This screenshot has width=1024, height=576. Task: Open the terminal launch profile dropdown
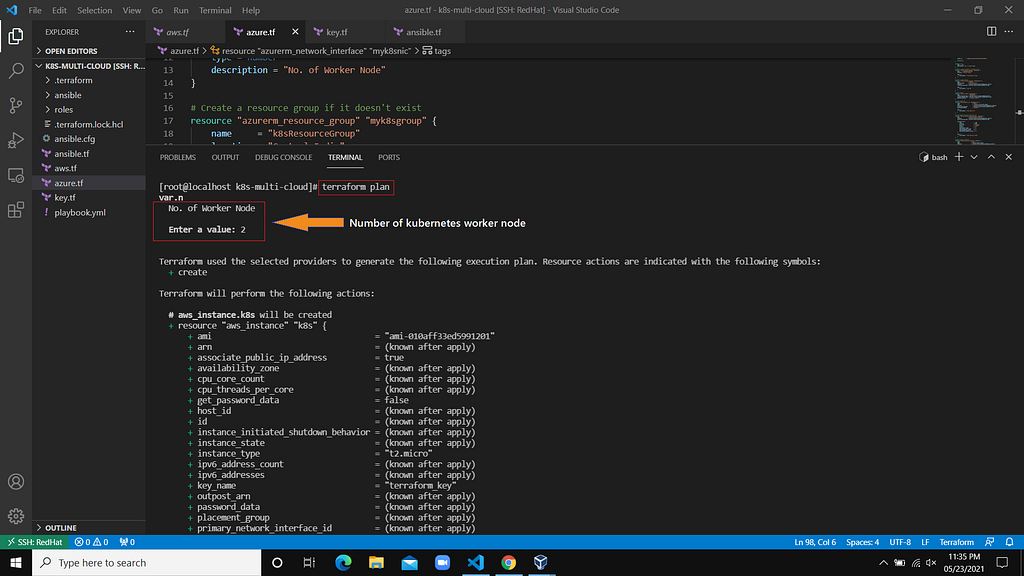click(974, 157)
